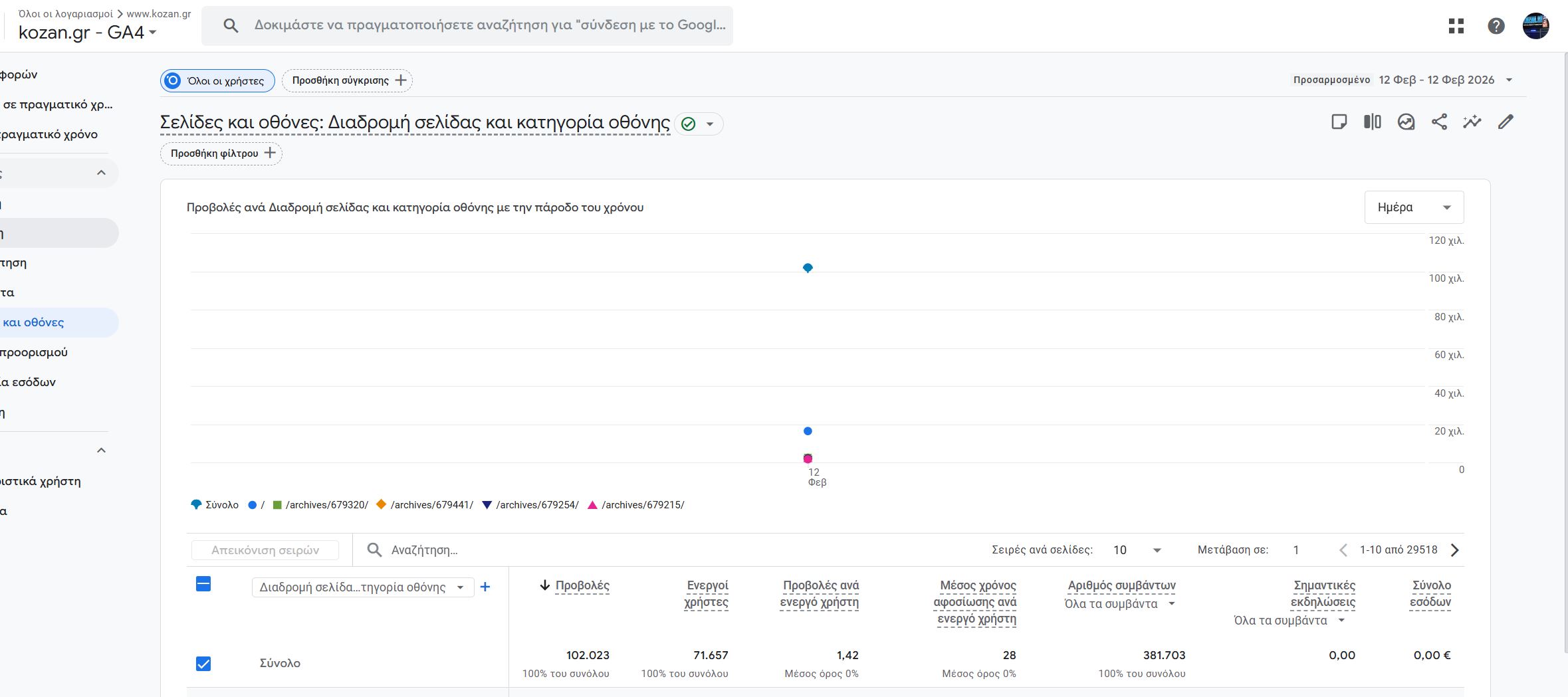The height and width of the screenshot is (697, 1568).
Task: Click the Προσθήκη φίλτρου button
Action: click(x=221, y=153)
